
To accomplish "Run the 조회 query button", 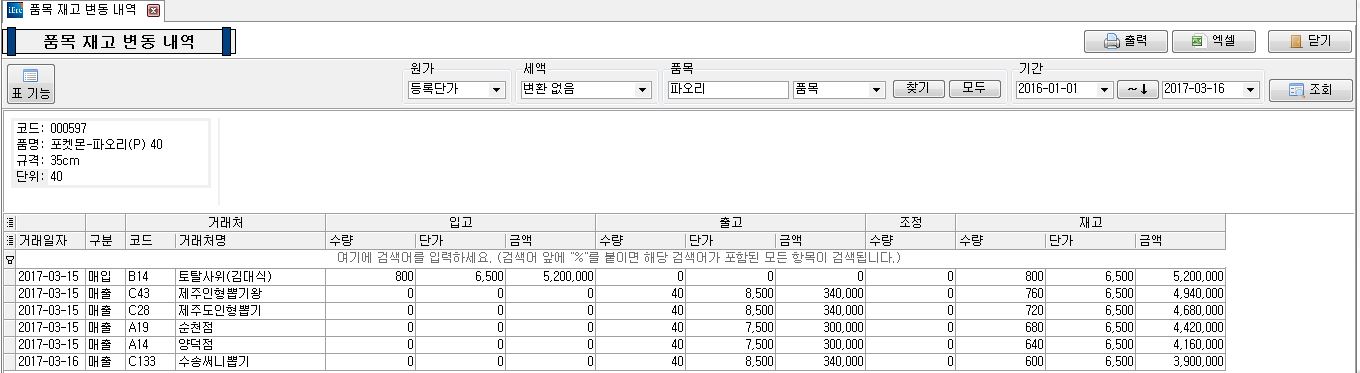I will [x=1310, y=90].
